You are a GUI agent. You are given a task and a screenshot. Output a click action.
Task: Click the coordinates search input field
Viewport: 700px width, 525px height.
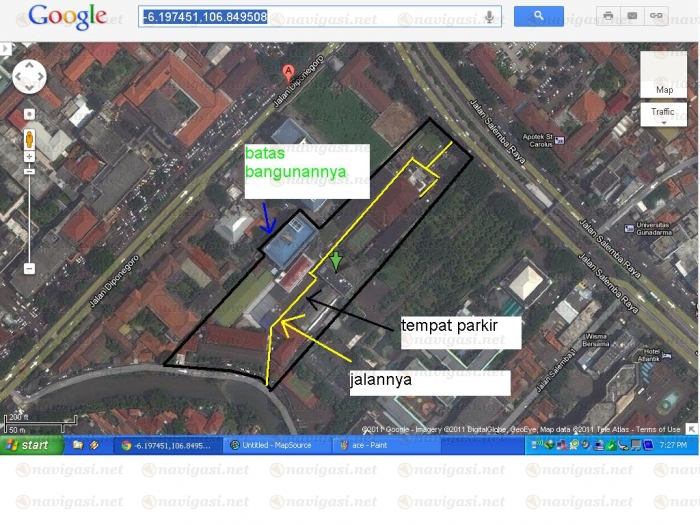(310, 16)
